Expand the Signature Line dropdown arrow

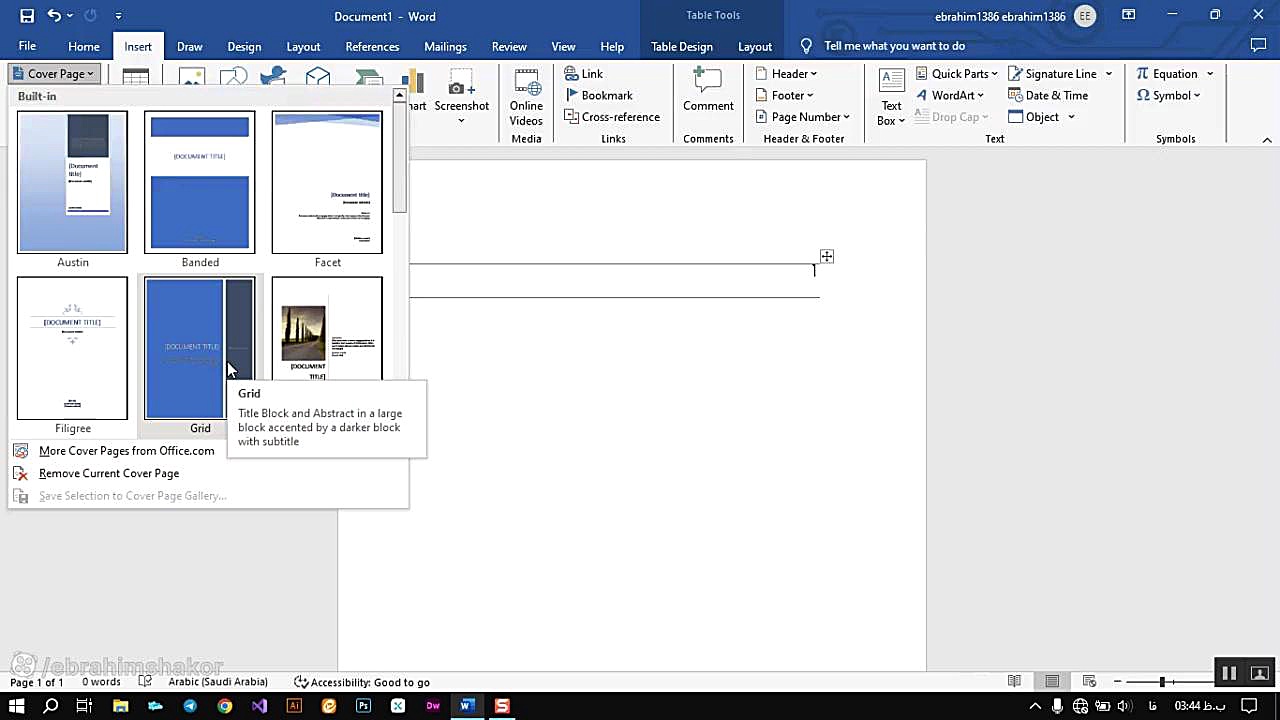click(1109, 74)
